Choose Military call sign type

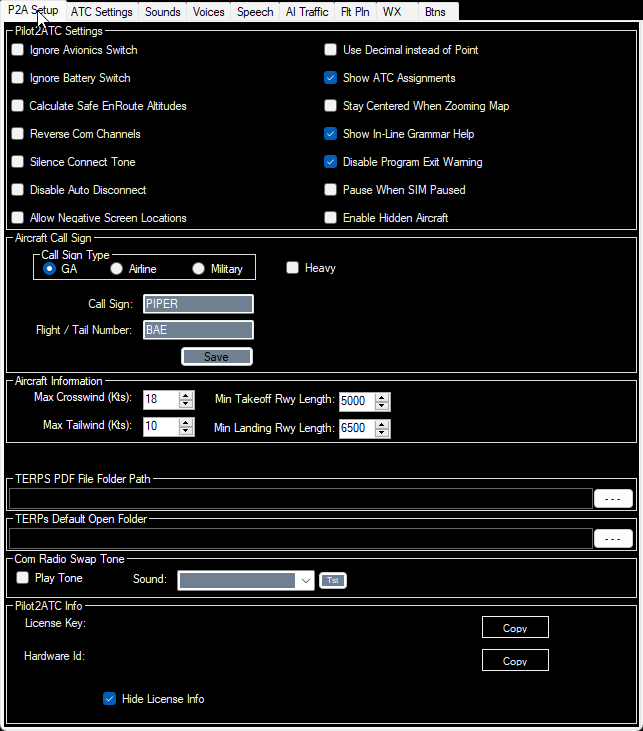pyautogui.click(x=198, y=269)
